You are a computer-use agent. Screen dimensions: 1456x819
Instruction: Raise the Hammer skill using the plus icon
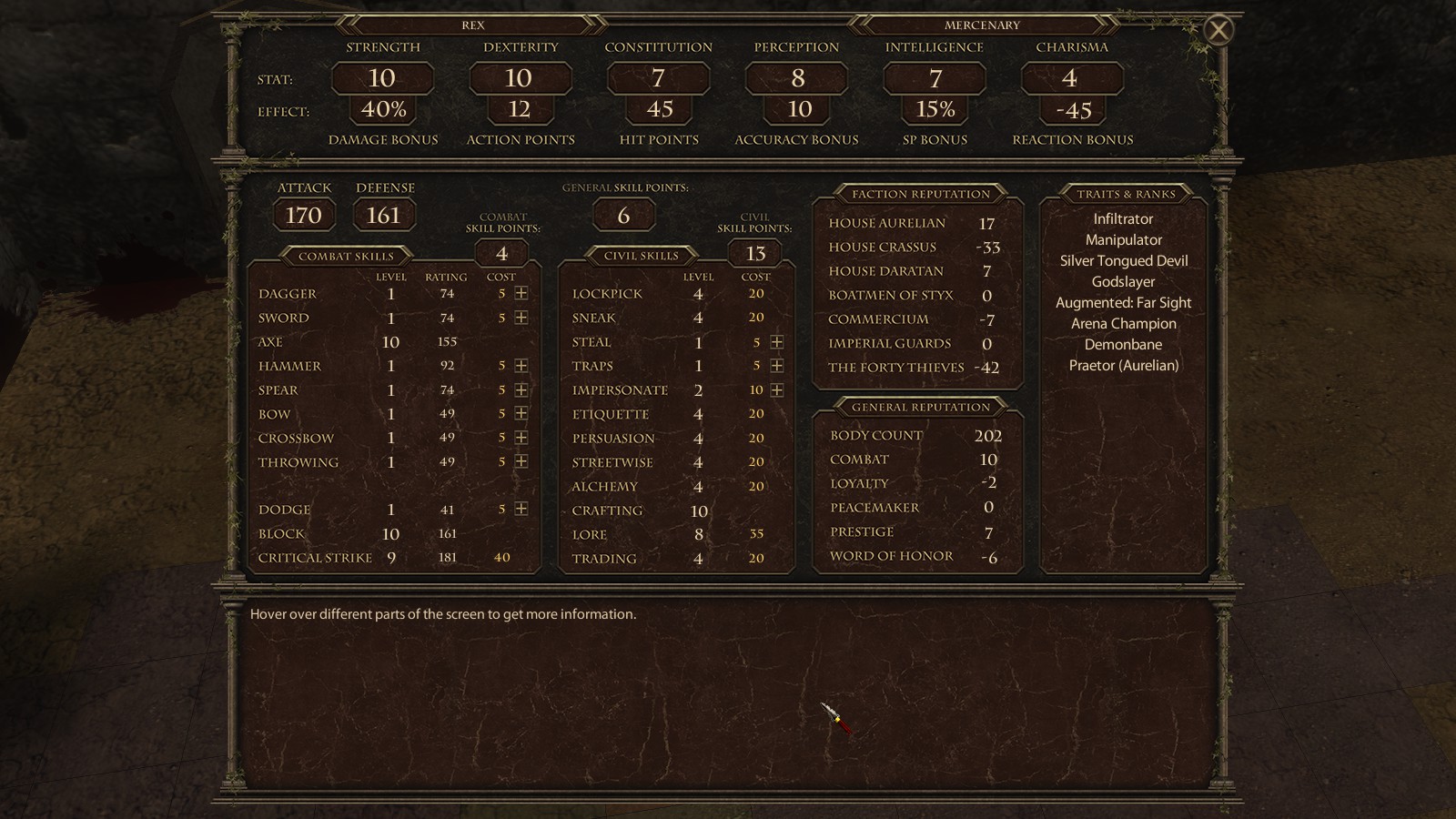tap(521, 366)
